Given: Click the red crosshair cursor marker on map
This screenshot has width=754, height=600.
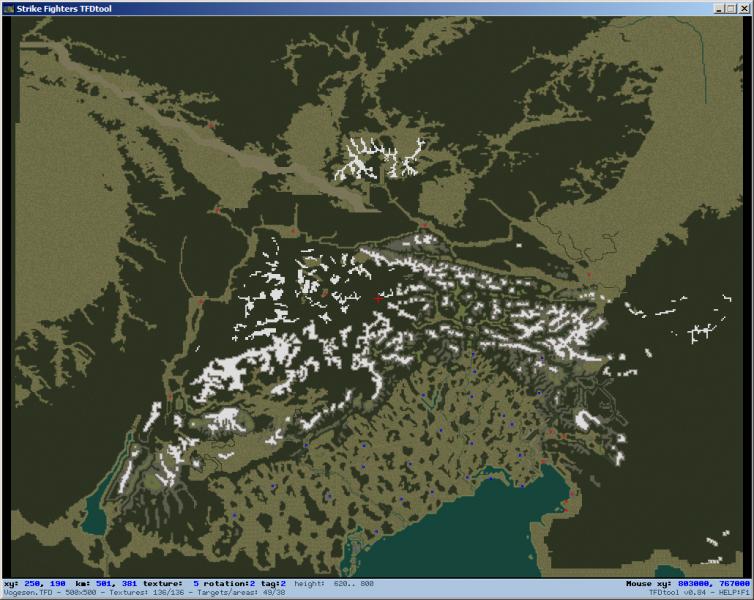Looking at the screenshot, I should [378, 299].
